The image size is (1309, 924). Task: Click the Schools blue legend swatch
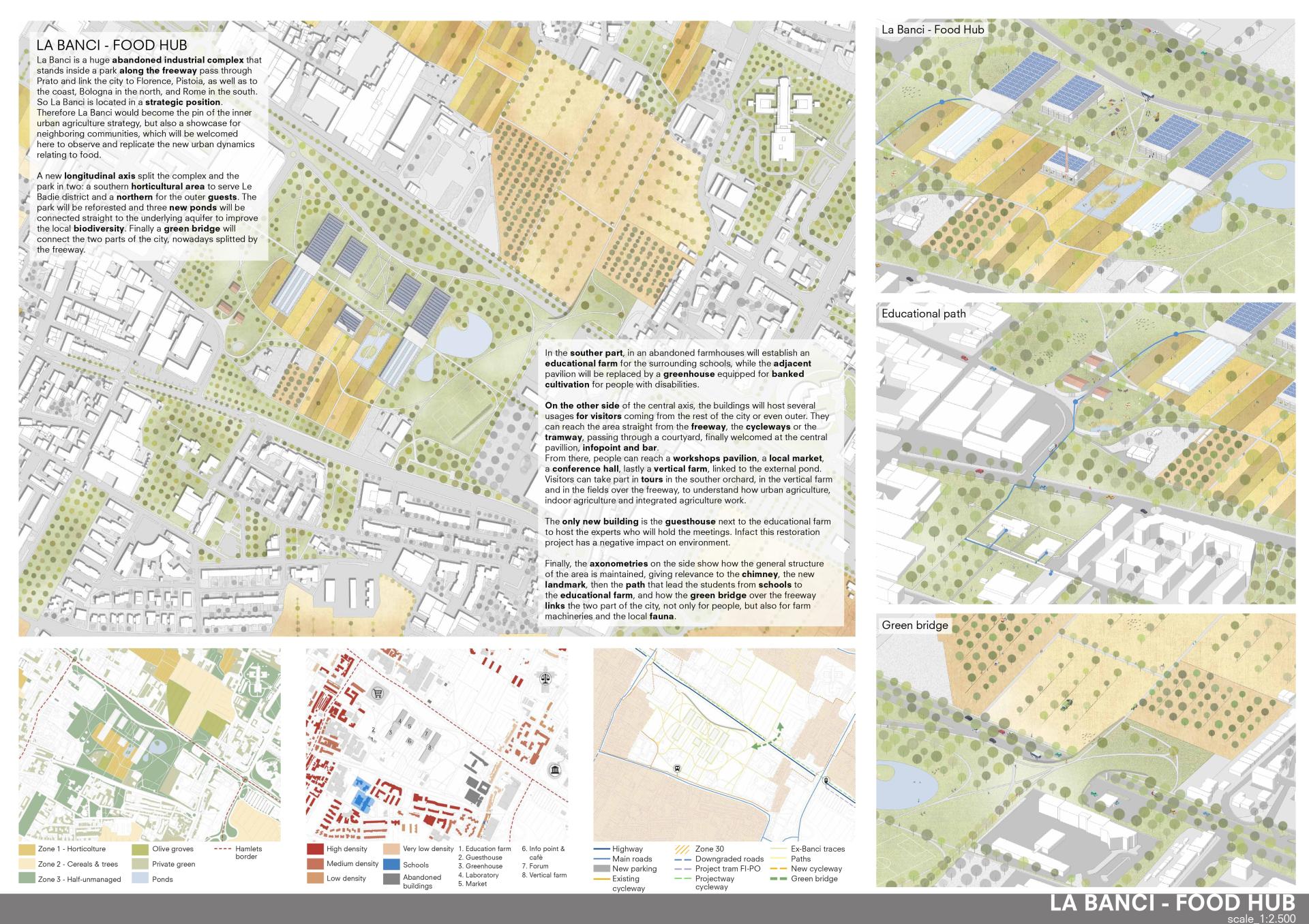(x=391, y=864)
